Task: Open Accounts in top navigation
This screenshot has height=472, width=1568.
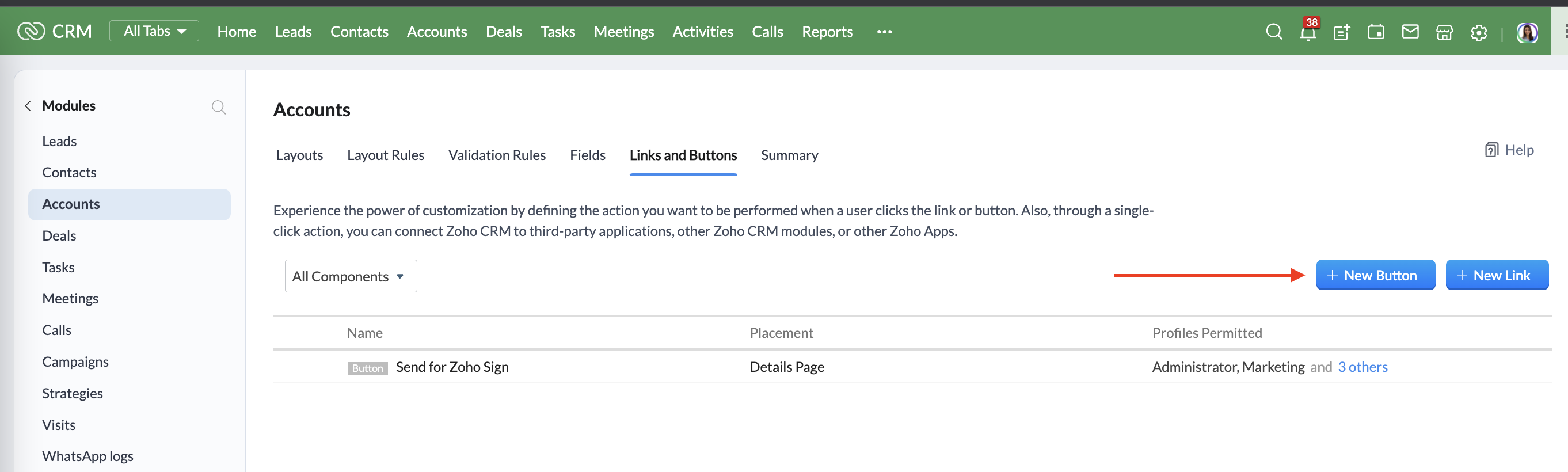Action: point(436,32)
